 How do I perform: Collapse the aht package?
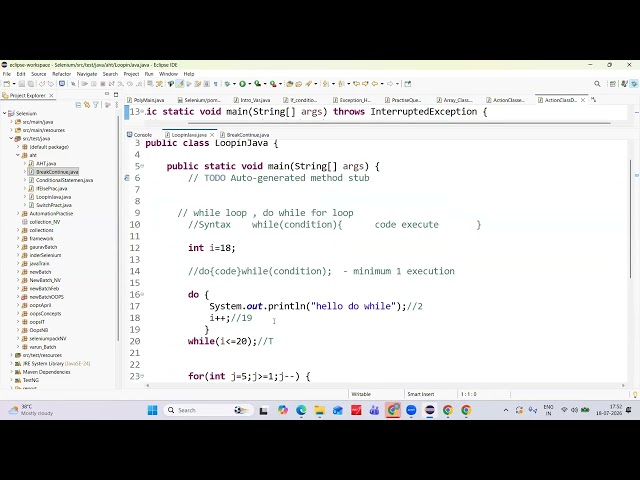(x=18, y=155)
